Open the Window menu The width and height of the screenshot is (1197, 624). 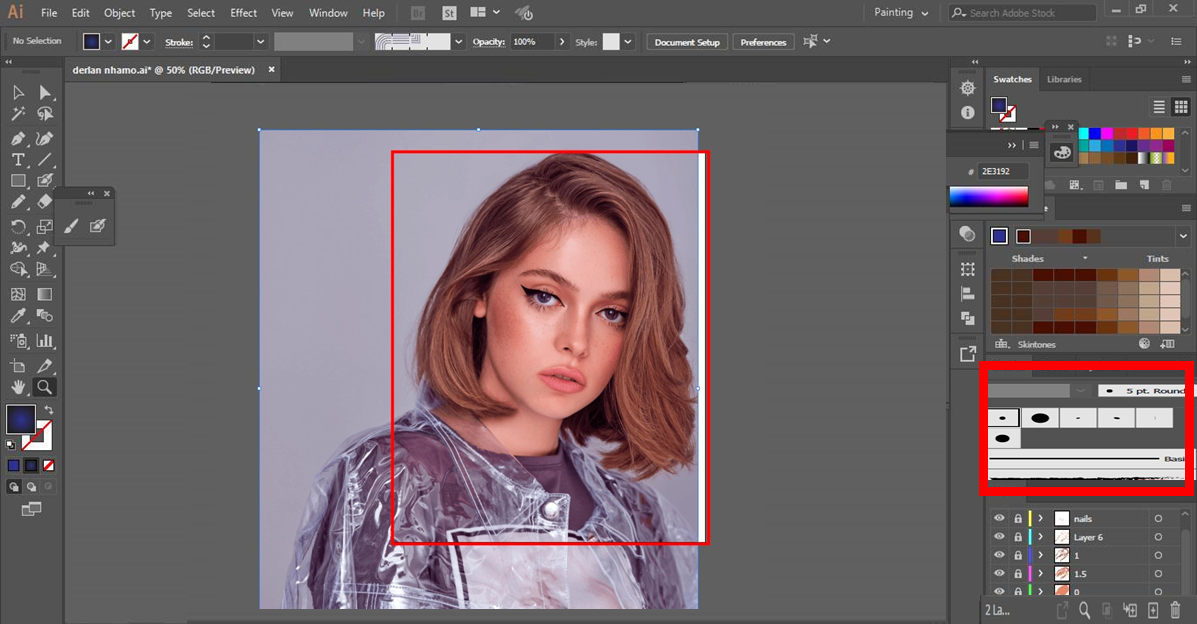coord(328,13)
